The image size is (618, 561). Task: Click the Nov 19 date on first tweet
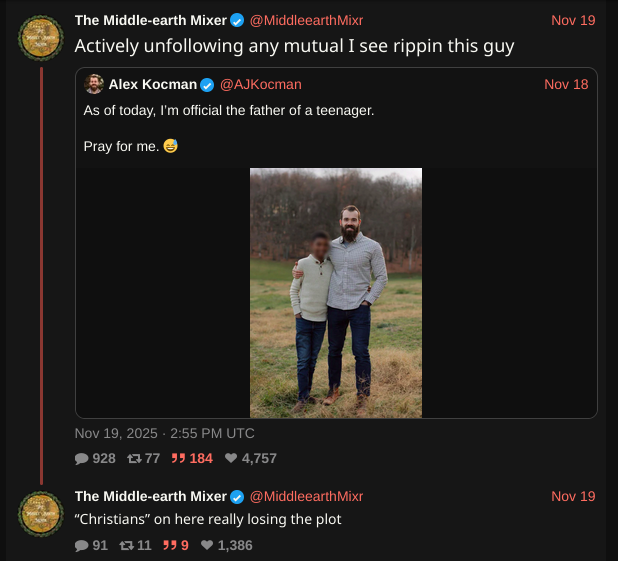(x=573, y=20)
